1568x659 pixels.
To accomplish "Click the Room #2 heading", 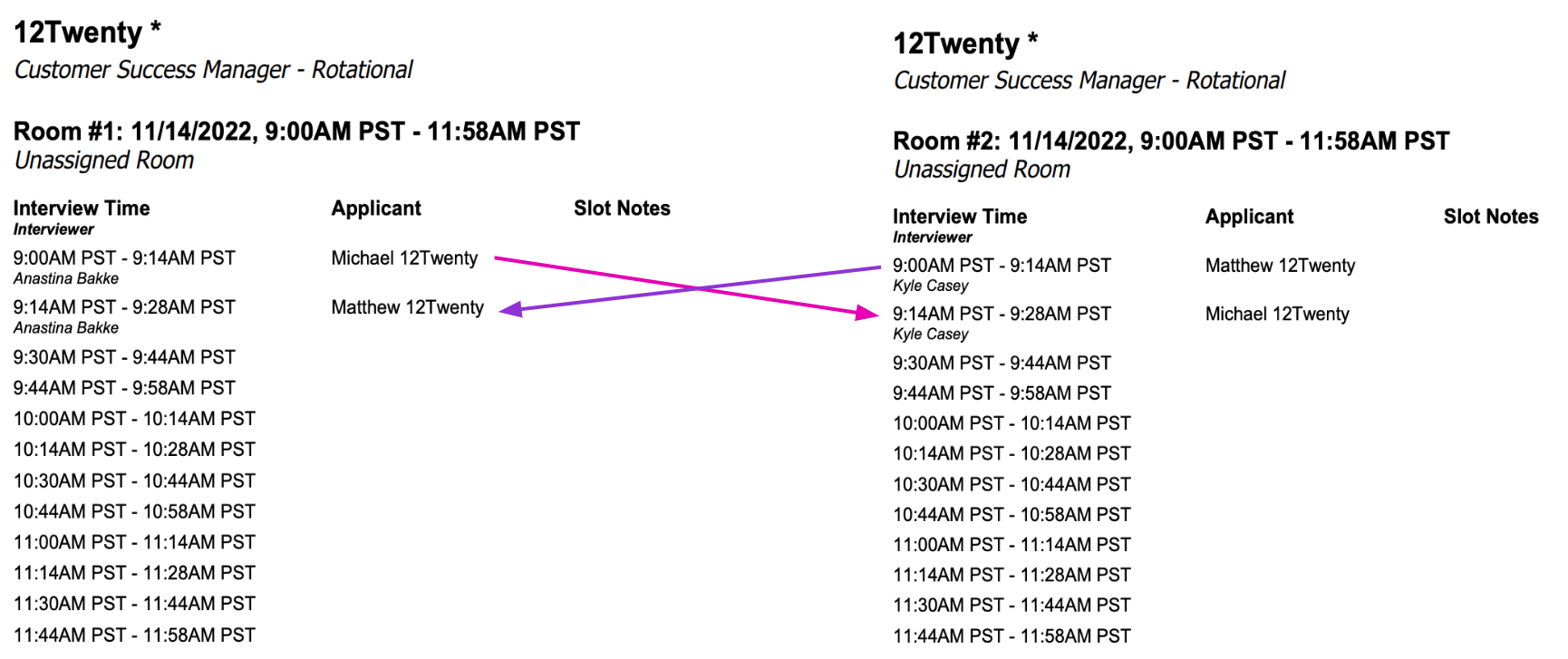I will coord(1171,141).
